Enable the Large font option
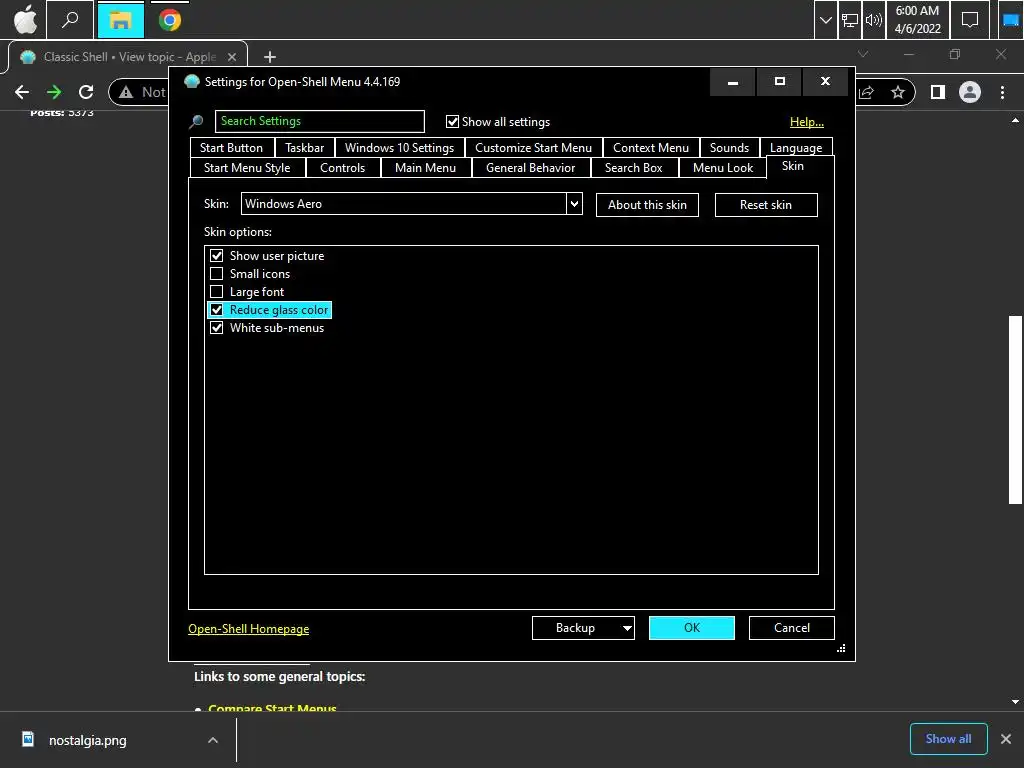 pos(216,291)
